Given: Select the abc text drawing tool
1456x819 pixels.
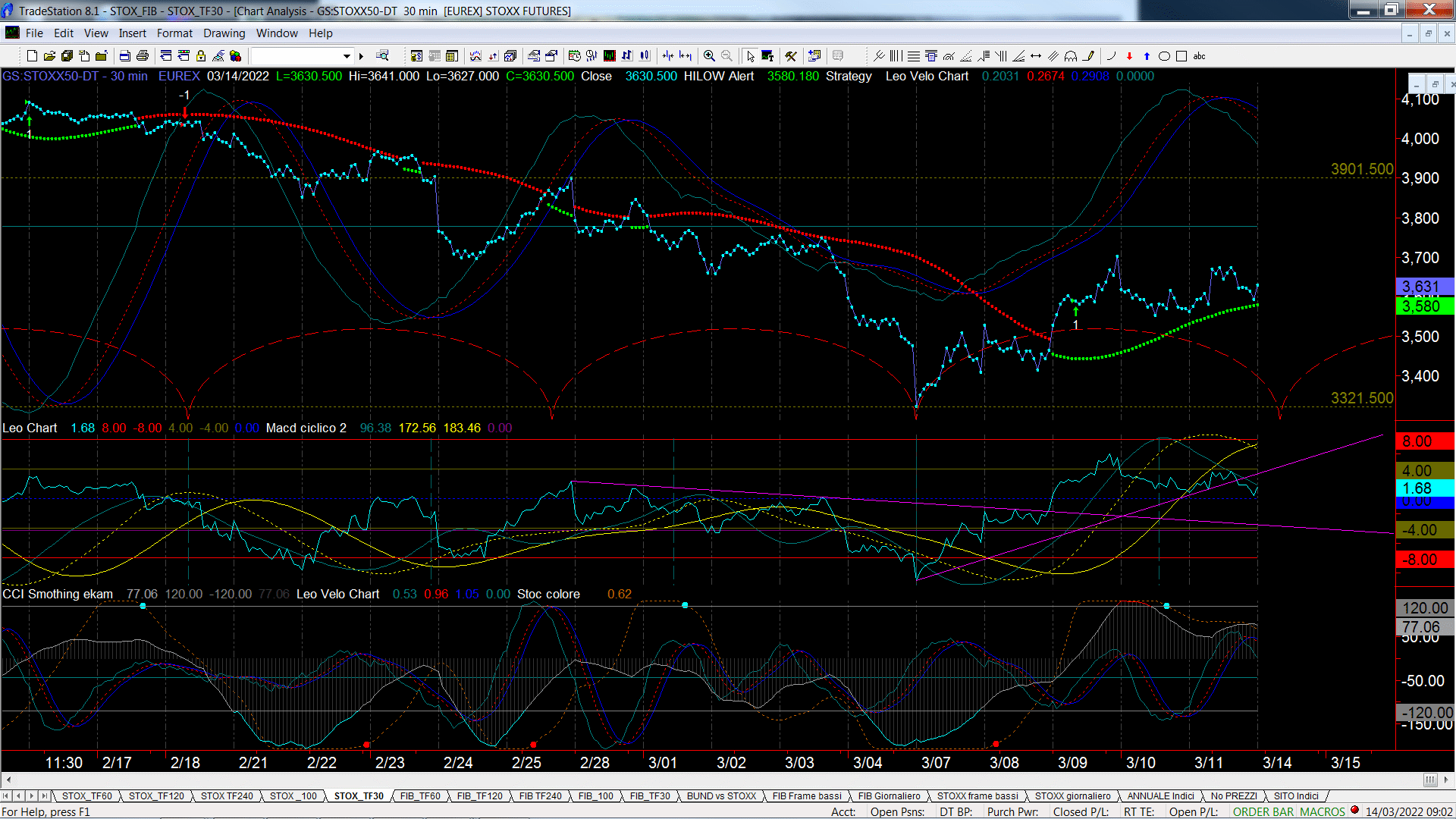Looking at the screenshot, I should click(x=1199, y=56).
